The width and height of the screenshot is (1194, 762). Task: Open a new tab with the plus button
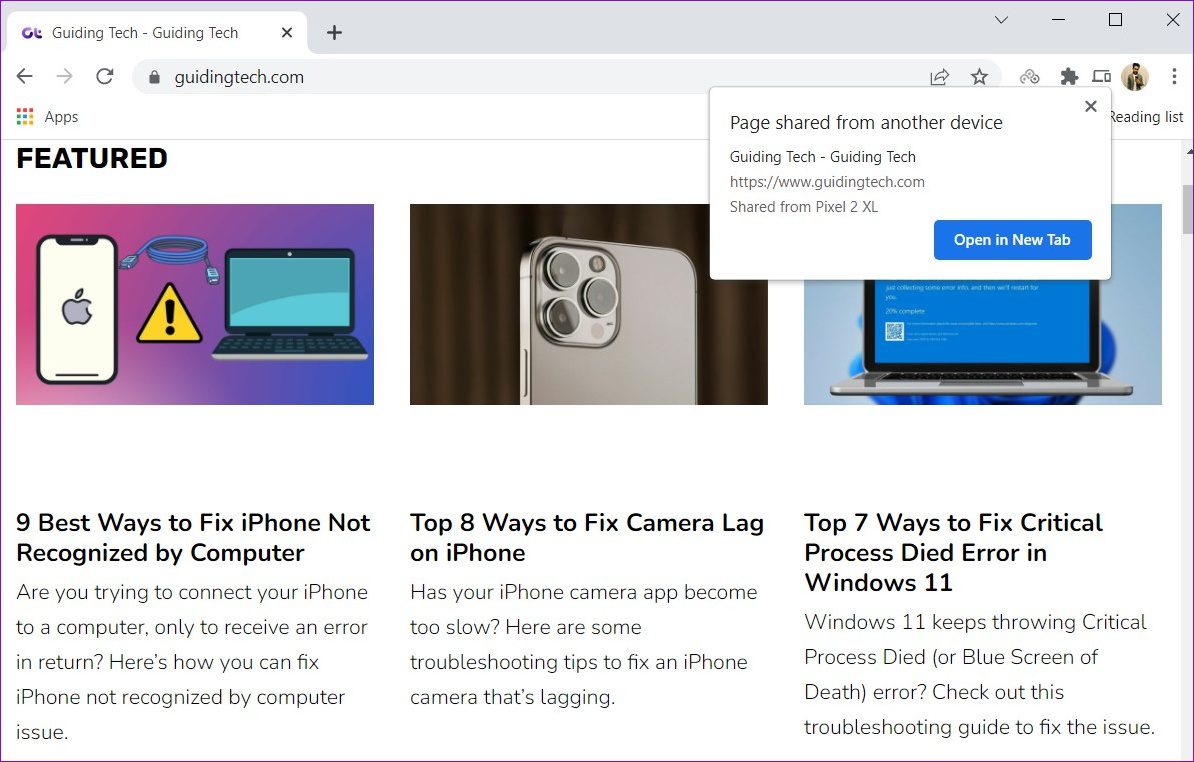click(x=334, y=32)
